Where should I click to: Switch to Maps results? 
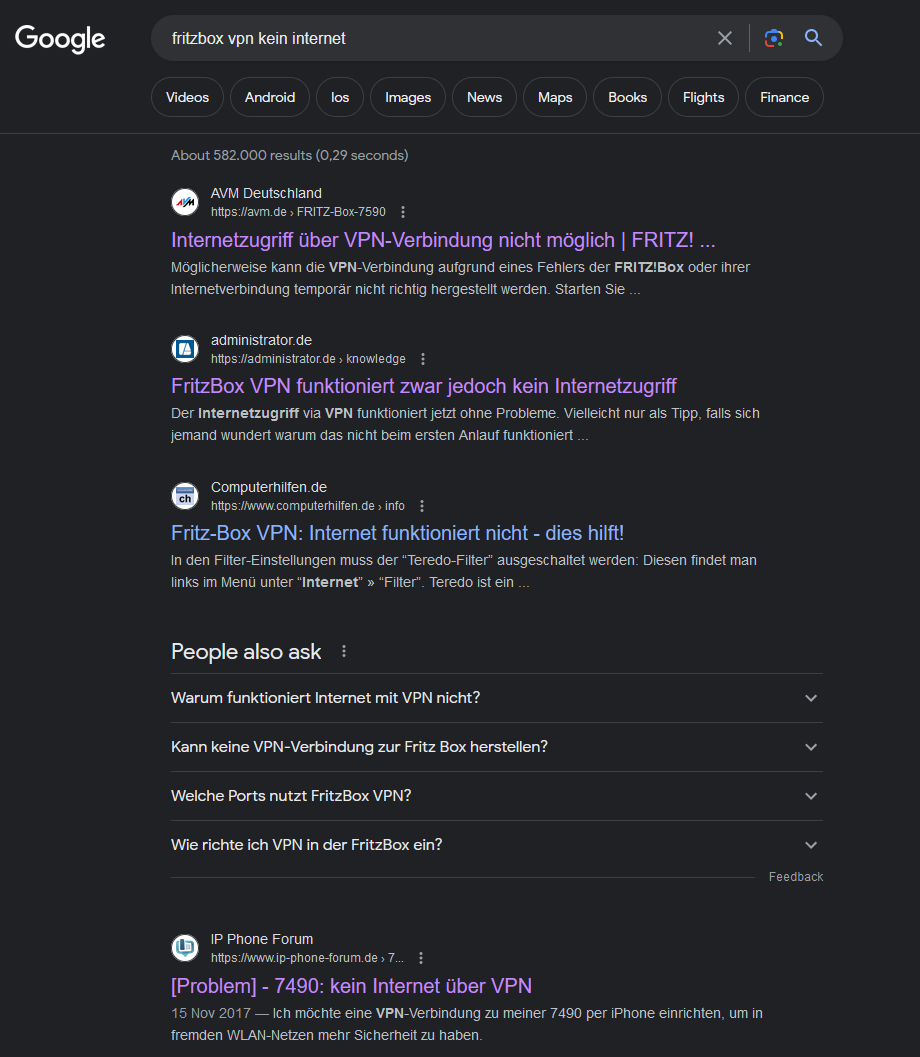[x=555, y=97]
